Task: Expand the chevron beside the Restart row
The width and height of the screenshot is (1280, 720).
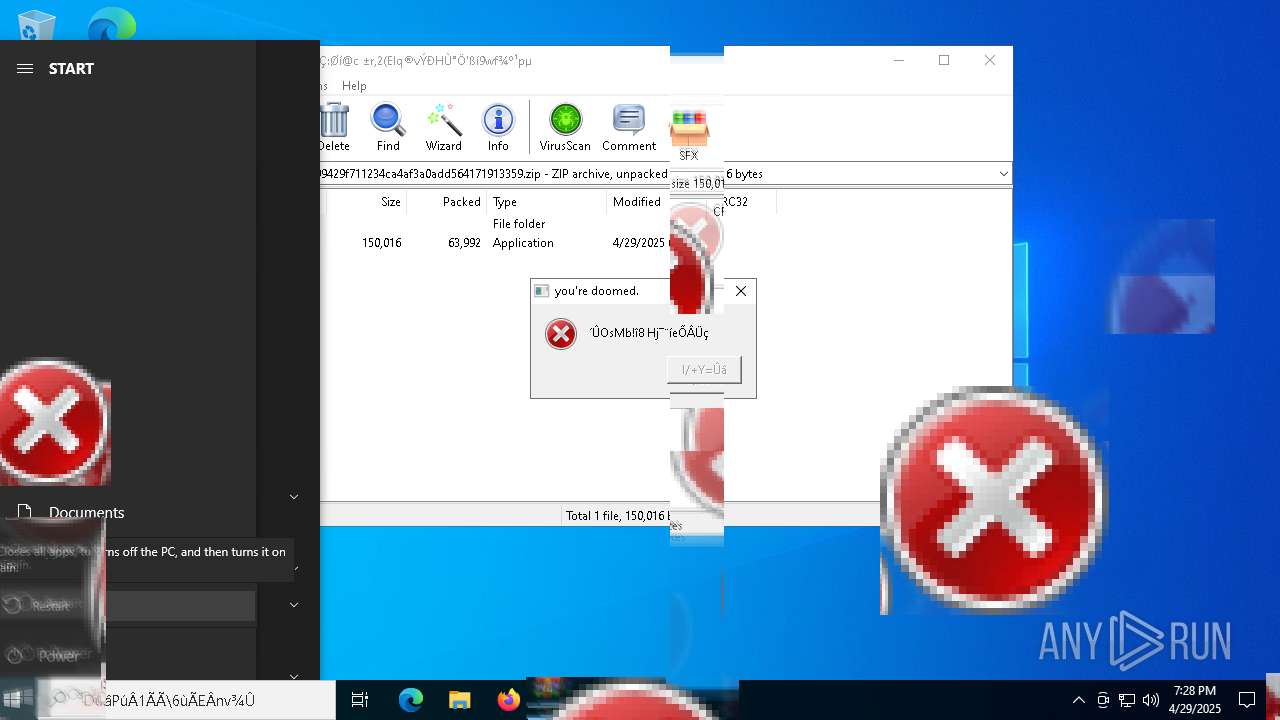Action: pyautogui.click(x=294, y=605)
